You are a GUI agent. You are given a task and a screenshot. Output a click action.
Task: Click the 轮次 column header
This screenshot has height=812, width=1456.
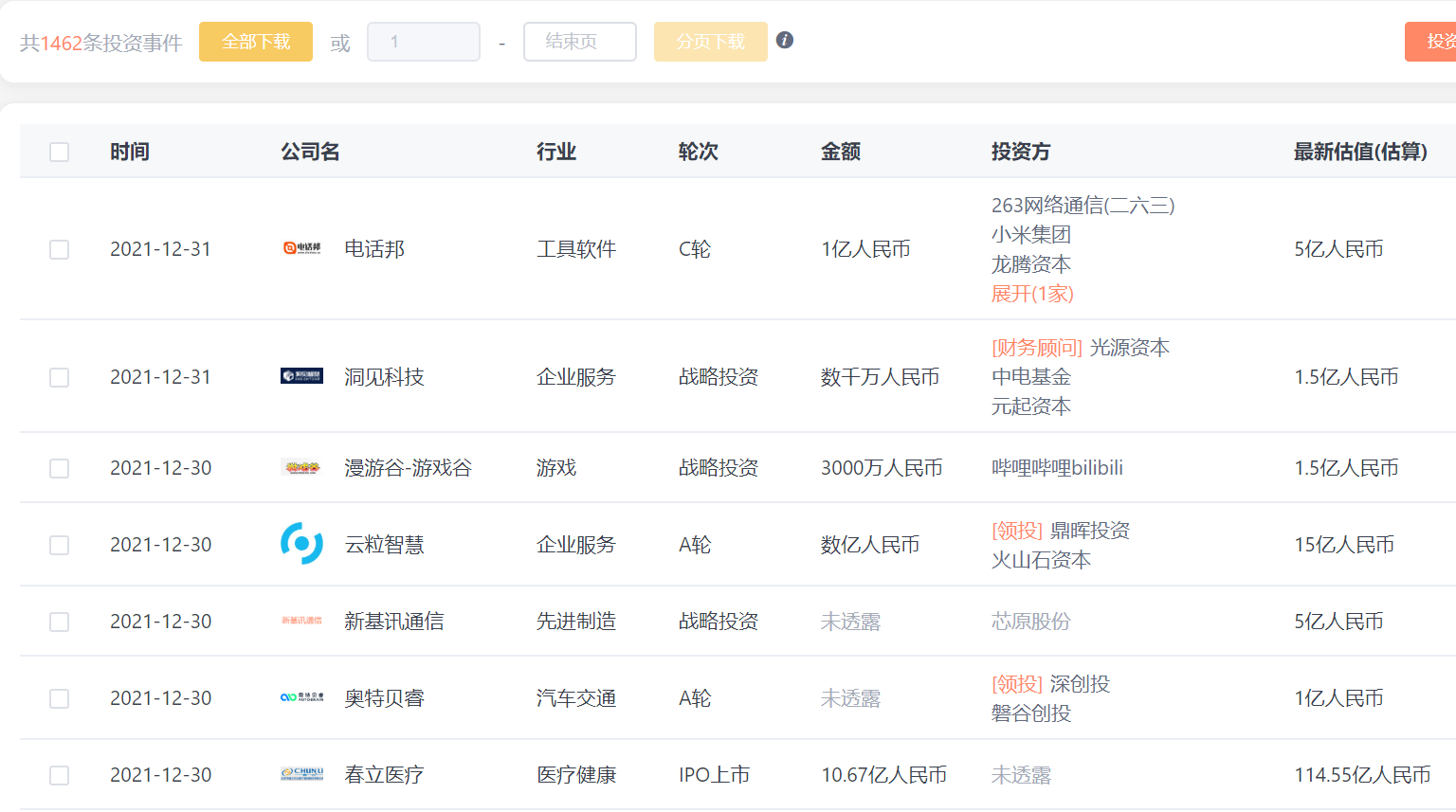click(699, 152)
